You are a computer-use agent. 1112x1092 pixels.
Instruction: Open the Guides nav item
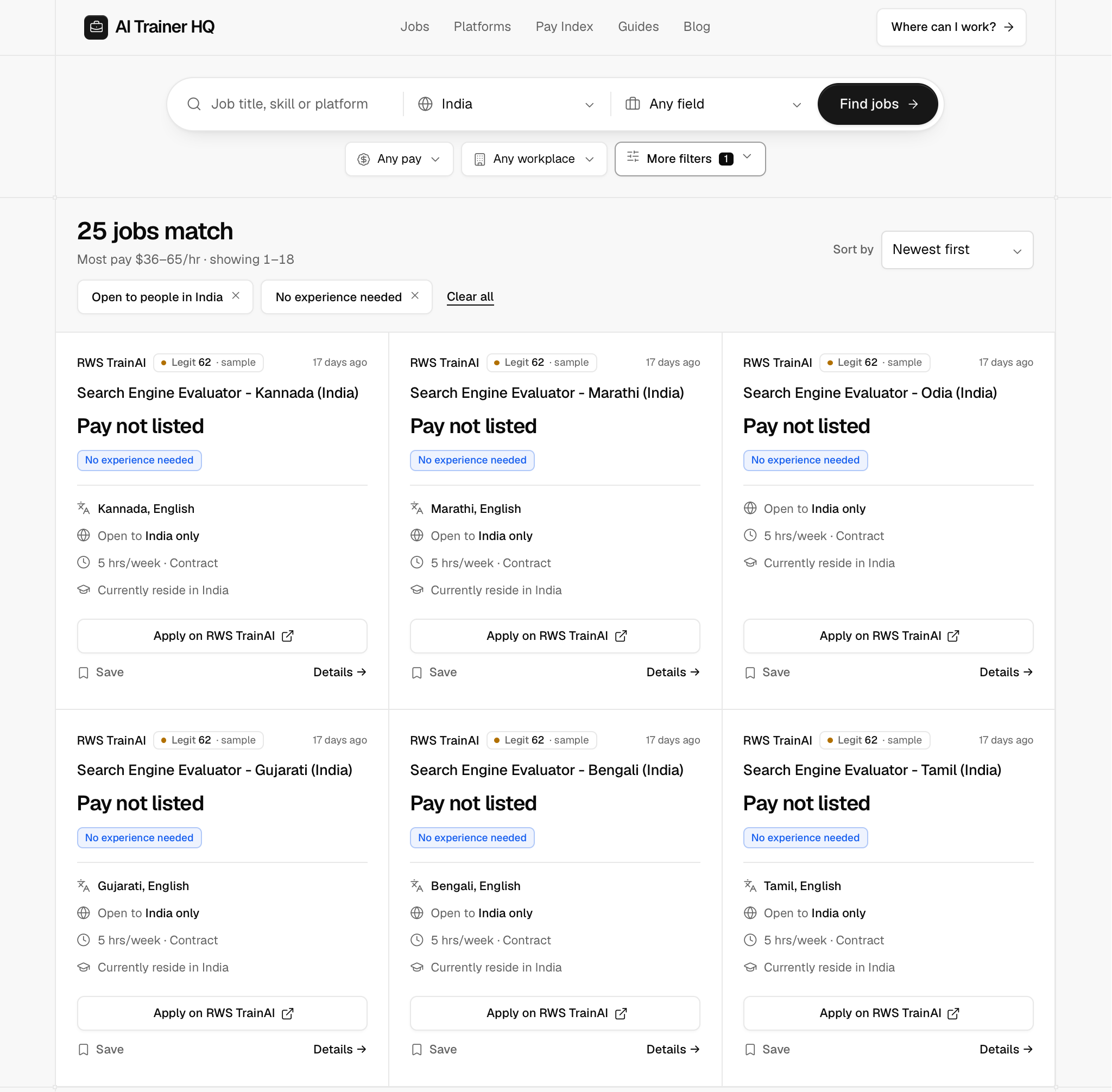click(638, 27)
